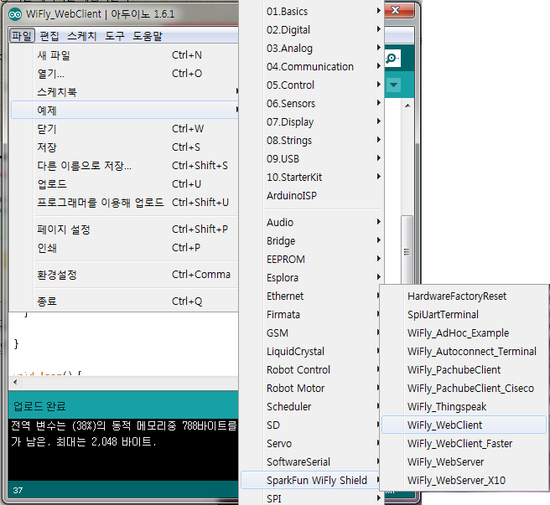Expand SparkFun WiFly Shield examples

click(x=311, y=480)
